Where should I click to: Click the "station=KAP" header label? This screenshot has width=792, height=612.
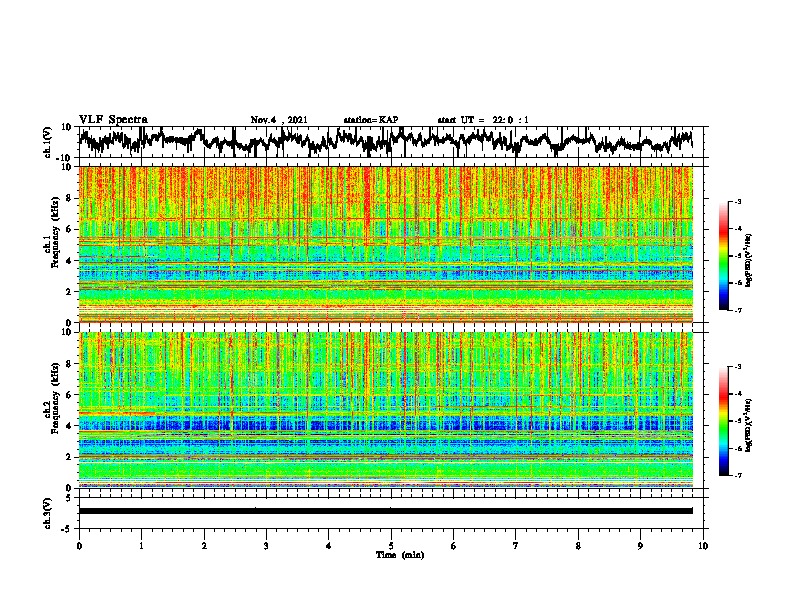pyautogui.click(x=371, y=120)
